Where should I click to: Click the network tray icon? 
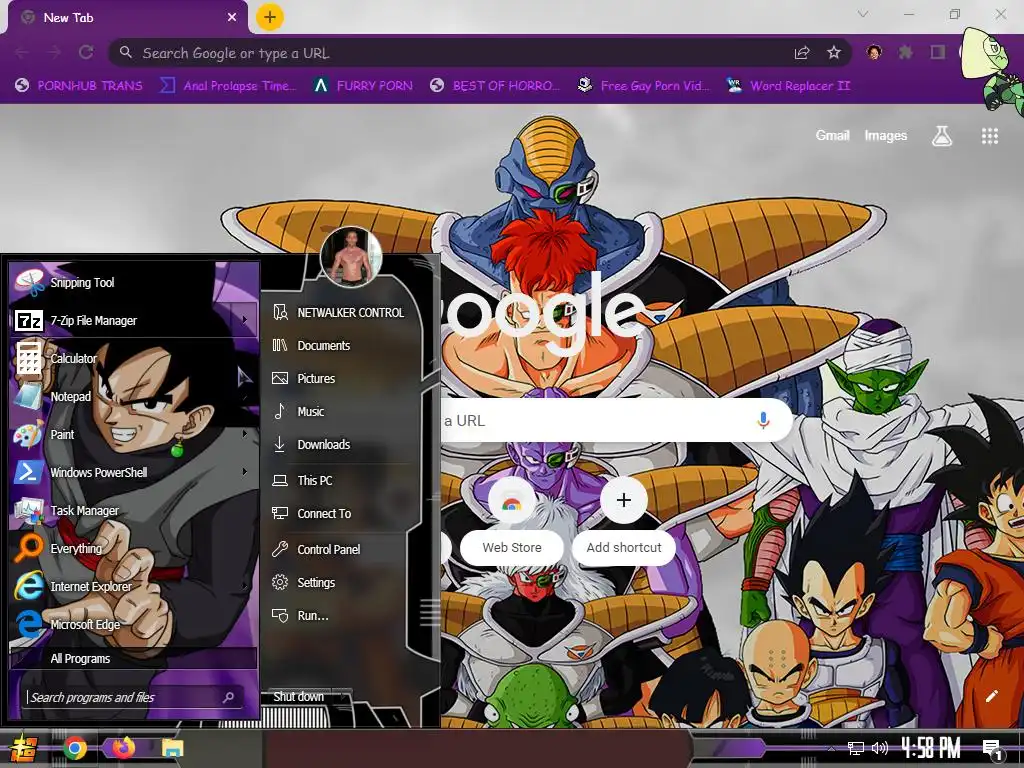(856, 748)
